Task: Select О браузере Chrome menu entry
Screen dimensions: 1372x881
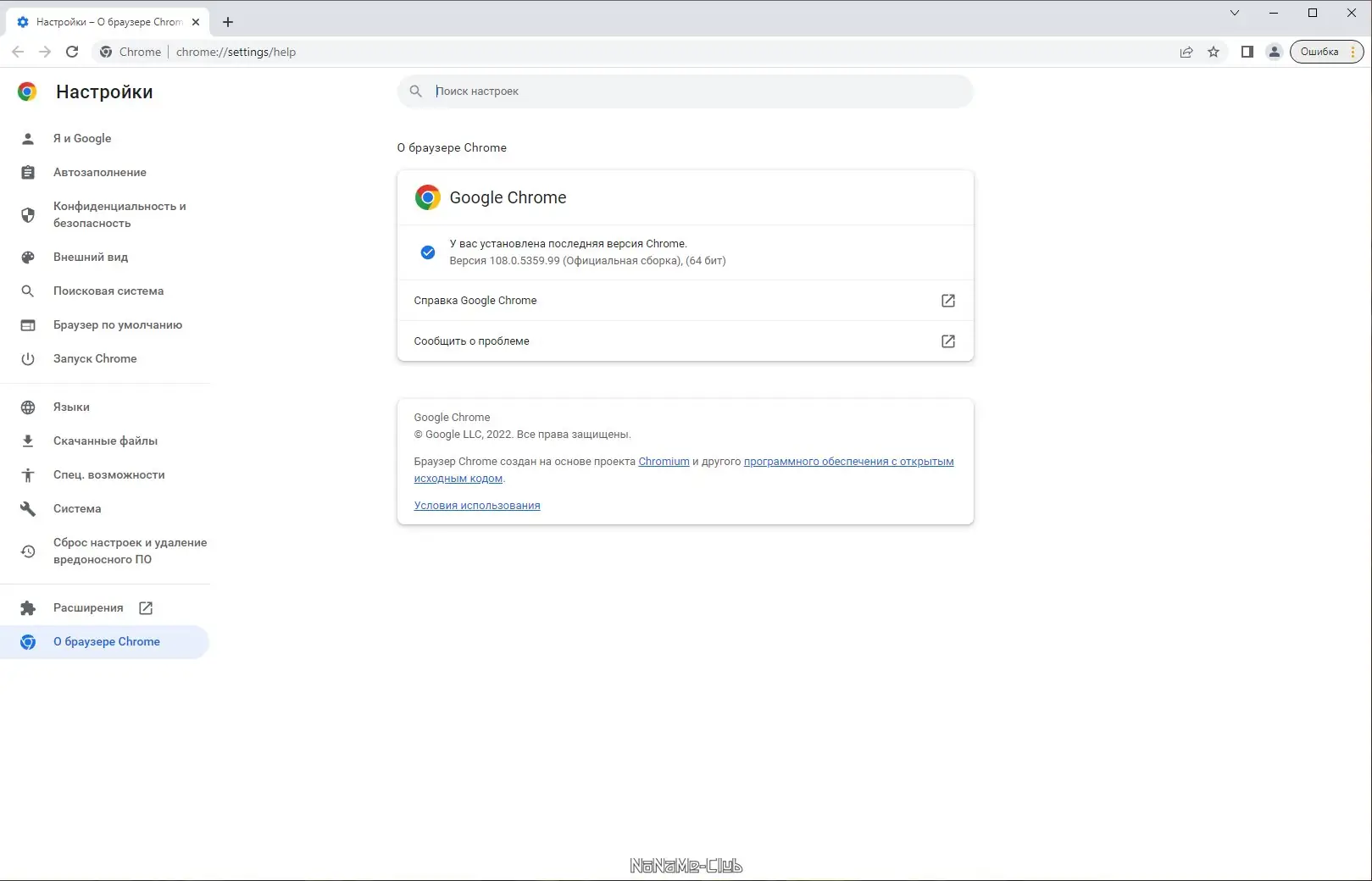Action: point(107,641)
